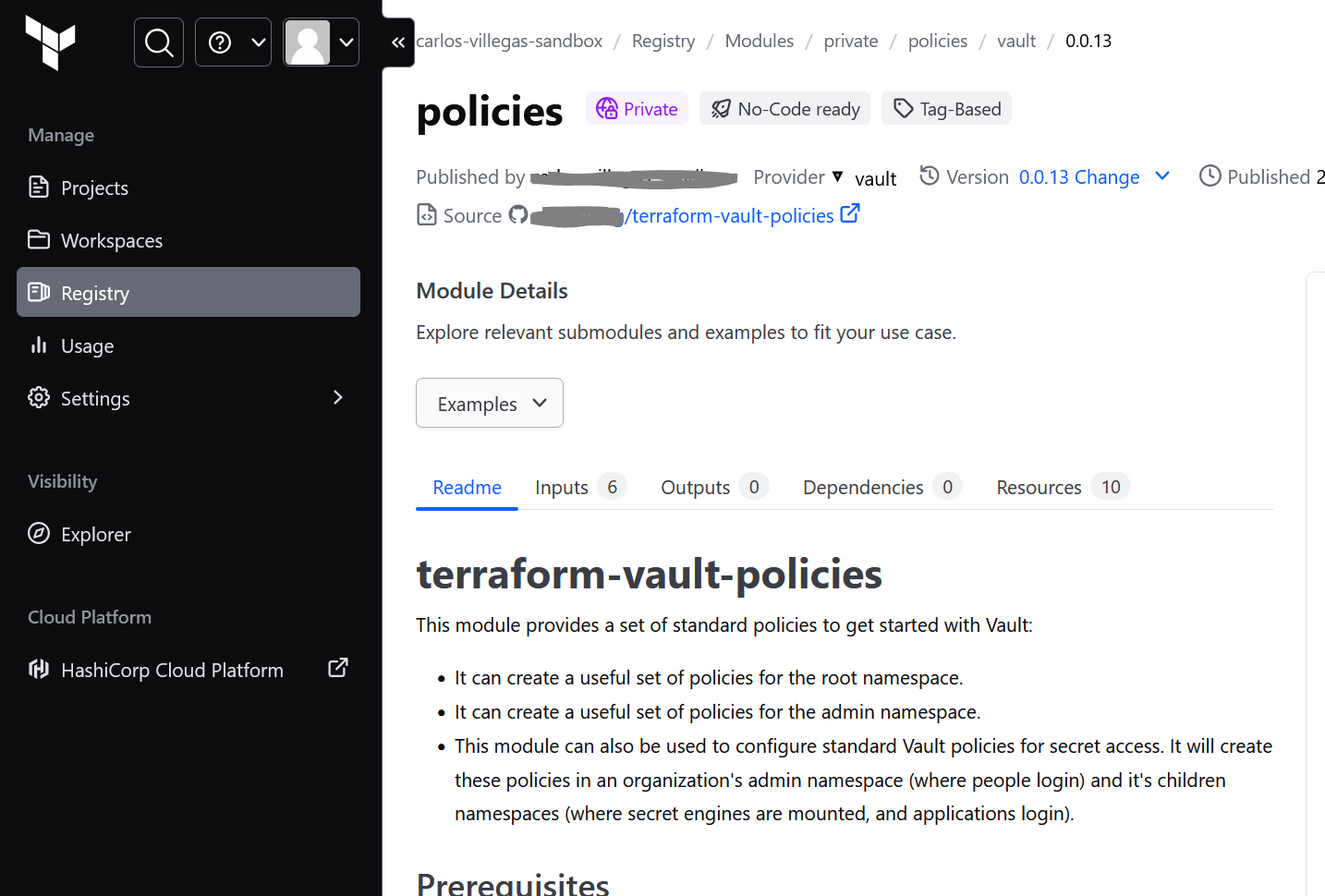Open the terraform-vault-policies source link
This screenshot has width=1325, height=896.
(730, 215)
